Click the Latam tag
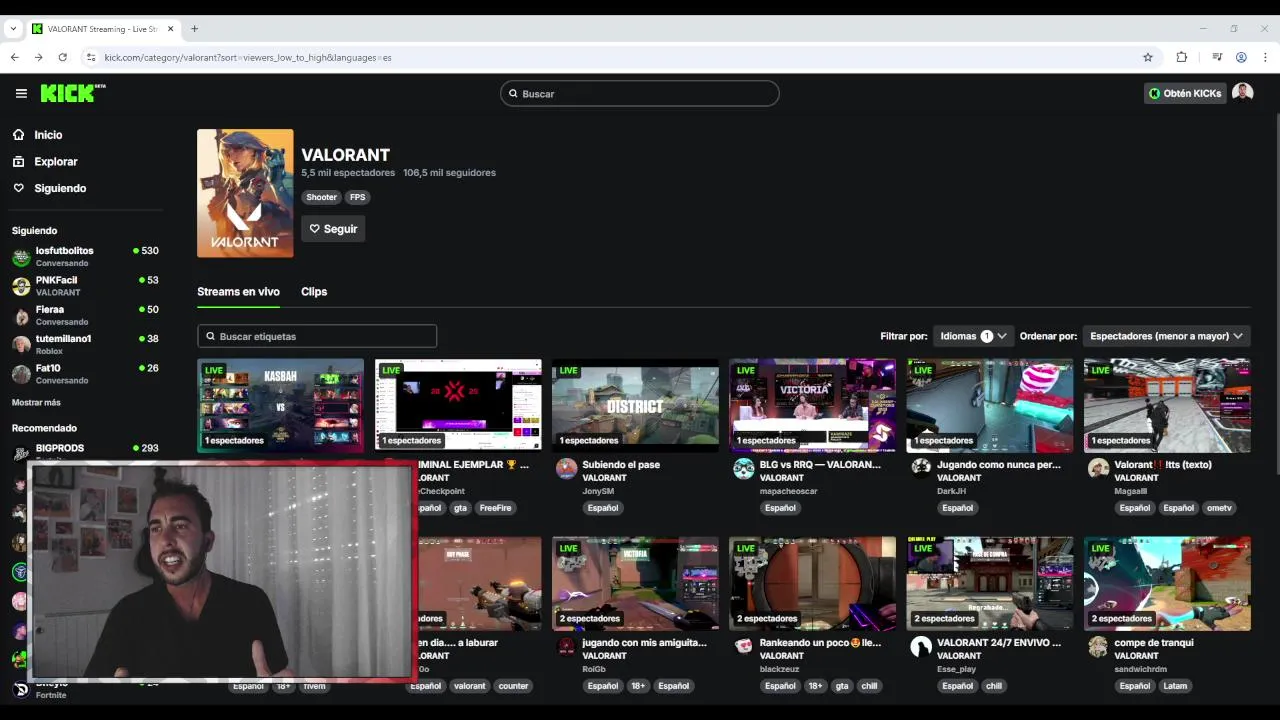Image resolution: width=1280 pixels, height=720 pixels. 1175,686
